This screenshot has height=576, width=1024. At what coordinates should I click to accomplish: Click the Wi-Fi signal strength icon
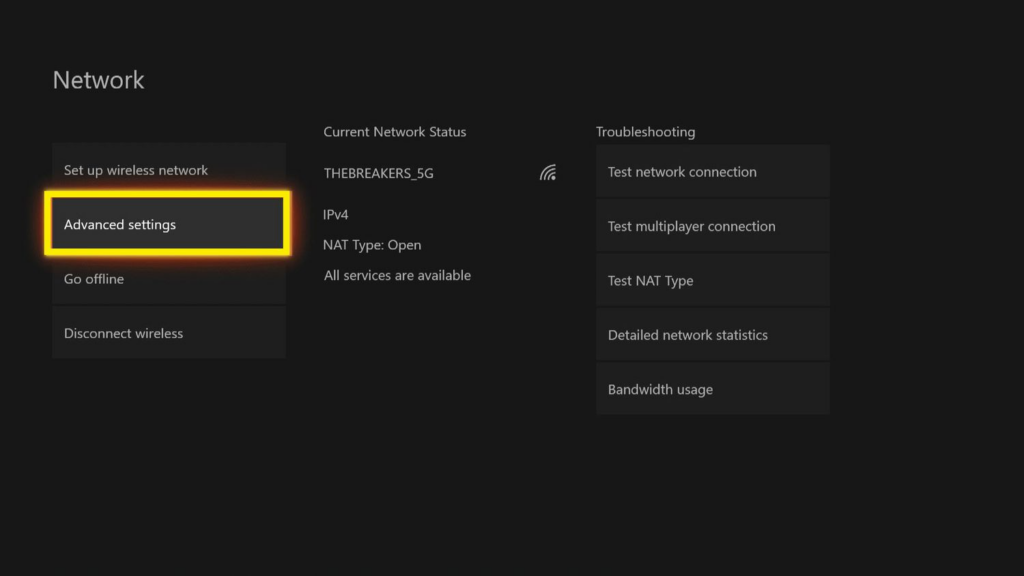click(547, 173)
